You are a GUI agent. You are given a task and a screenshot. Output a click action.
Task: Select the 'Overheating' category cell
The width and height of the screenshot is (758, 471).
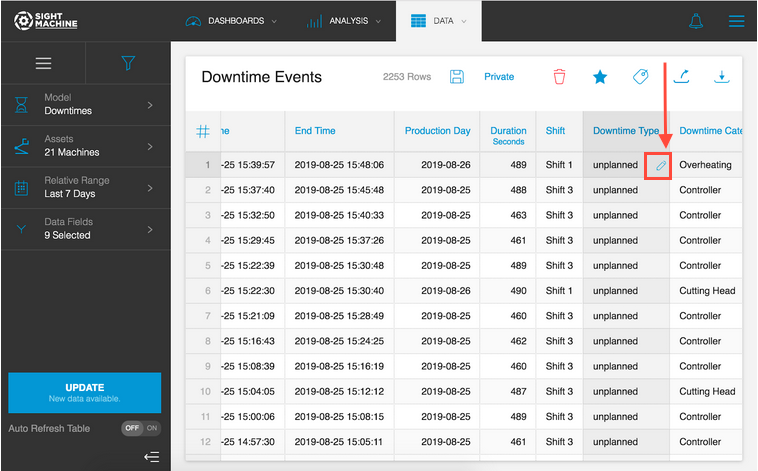click(705, 165)
